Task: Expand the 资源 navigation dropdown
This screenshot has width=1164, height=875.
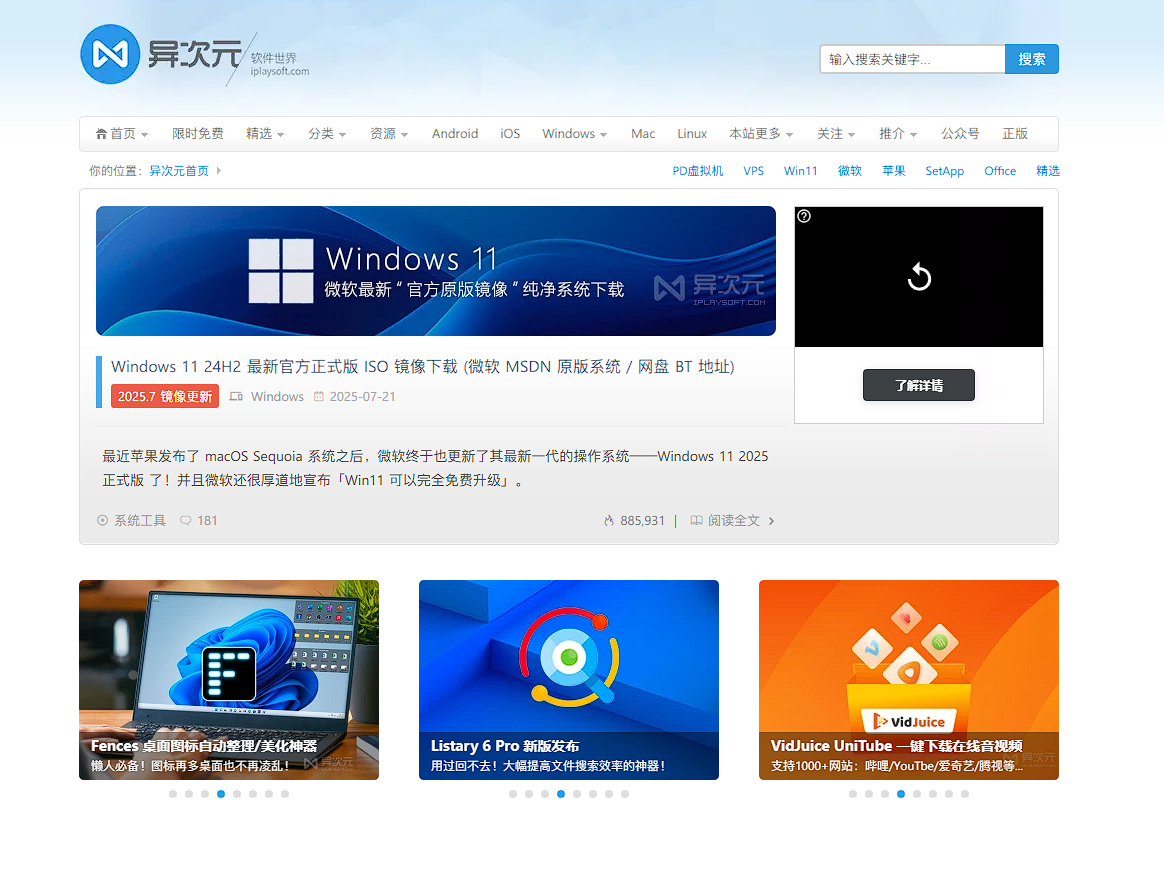Action: 389,134
